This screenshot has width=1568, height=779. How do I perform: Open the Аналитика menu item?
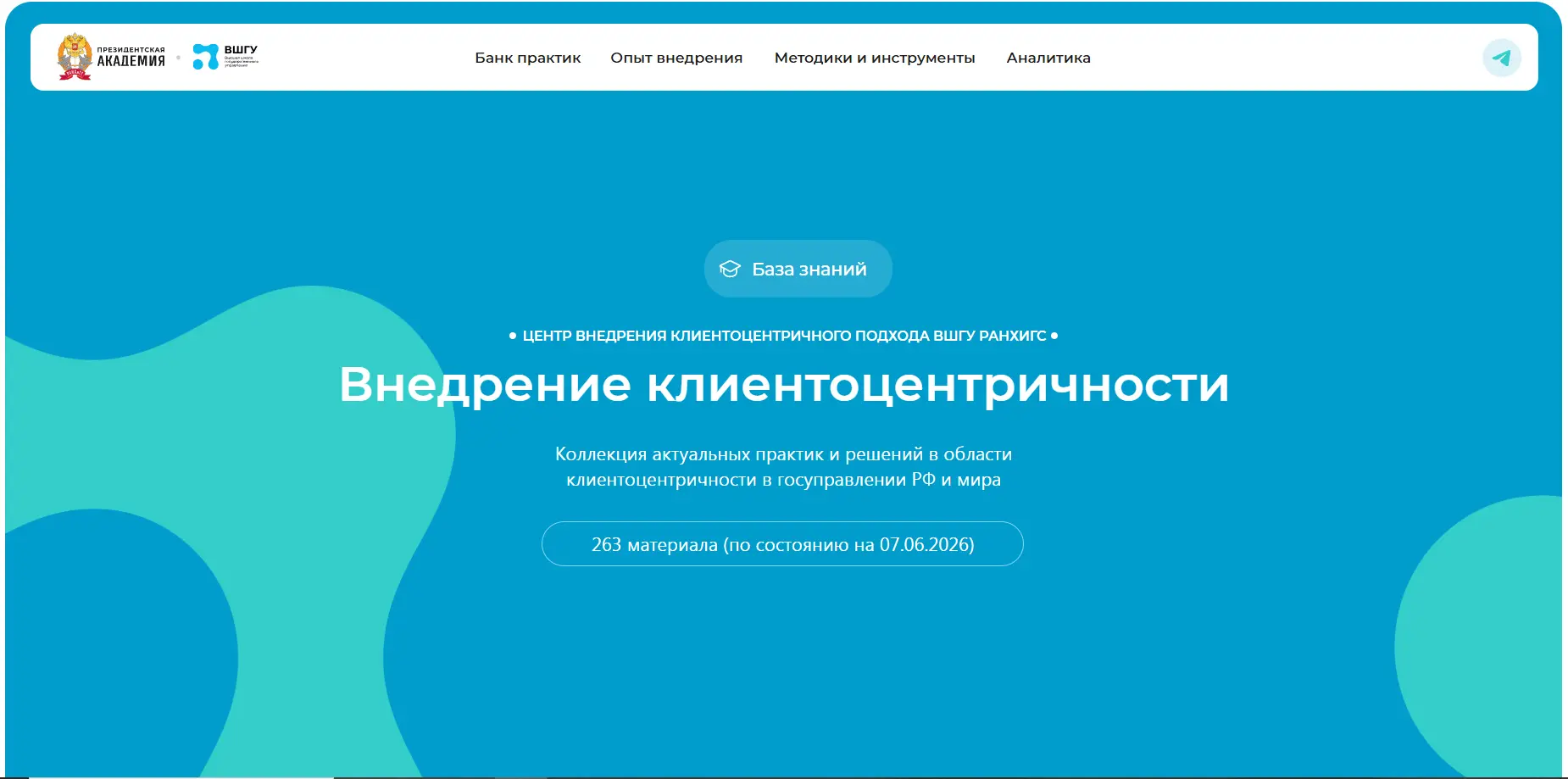click(x=1048, y=58)
